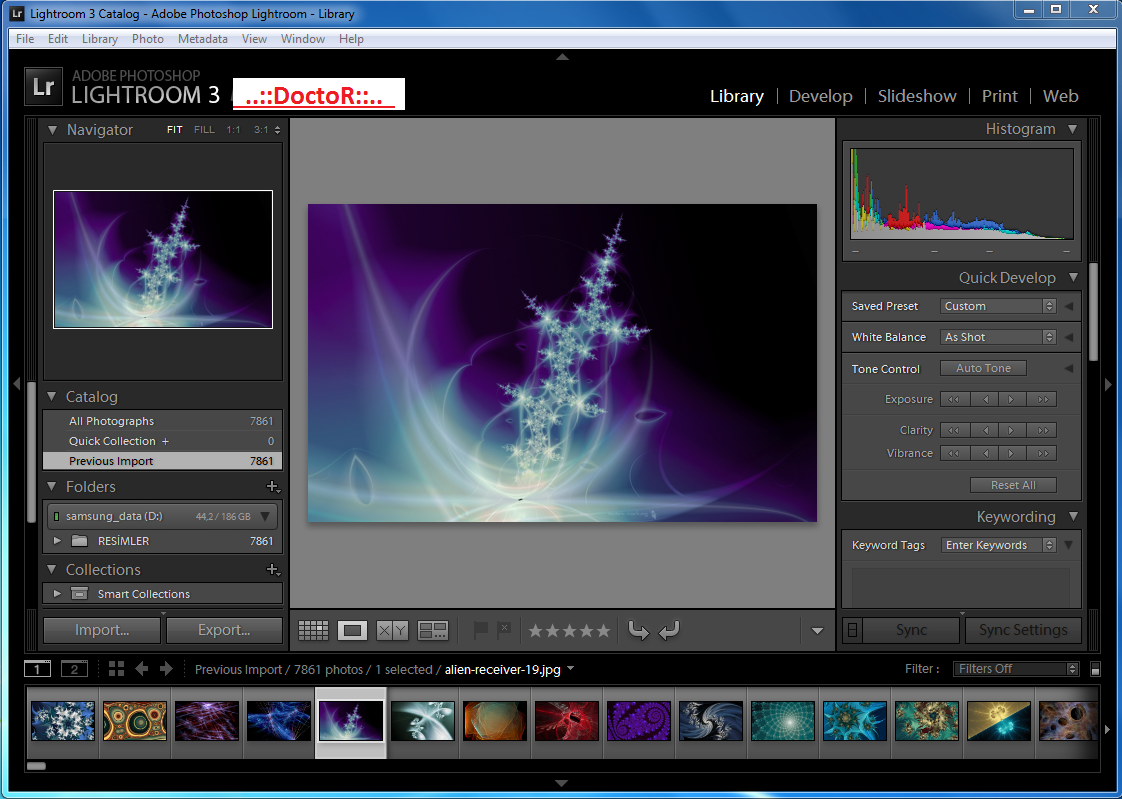1122x799 pixels.
Task: Select Loupe view icon in toolbar
Action: coord(352,630)
